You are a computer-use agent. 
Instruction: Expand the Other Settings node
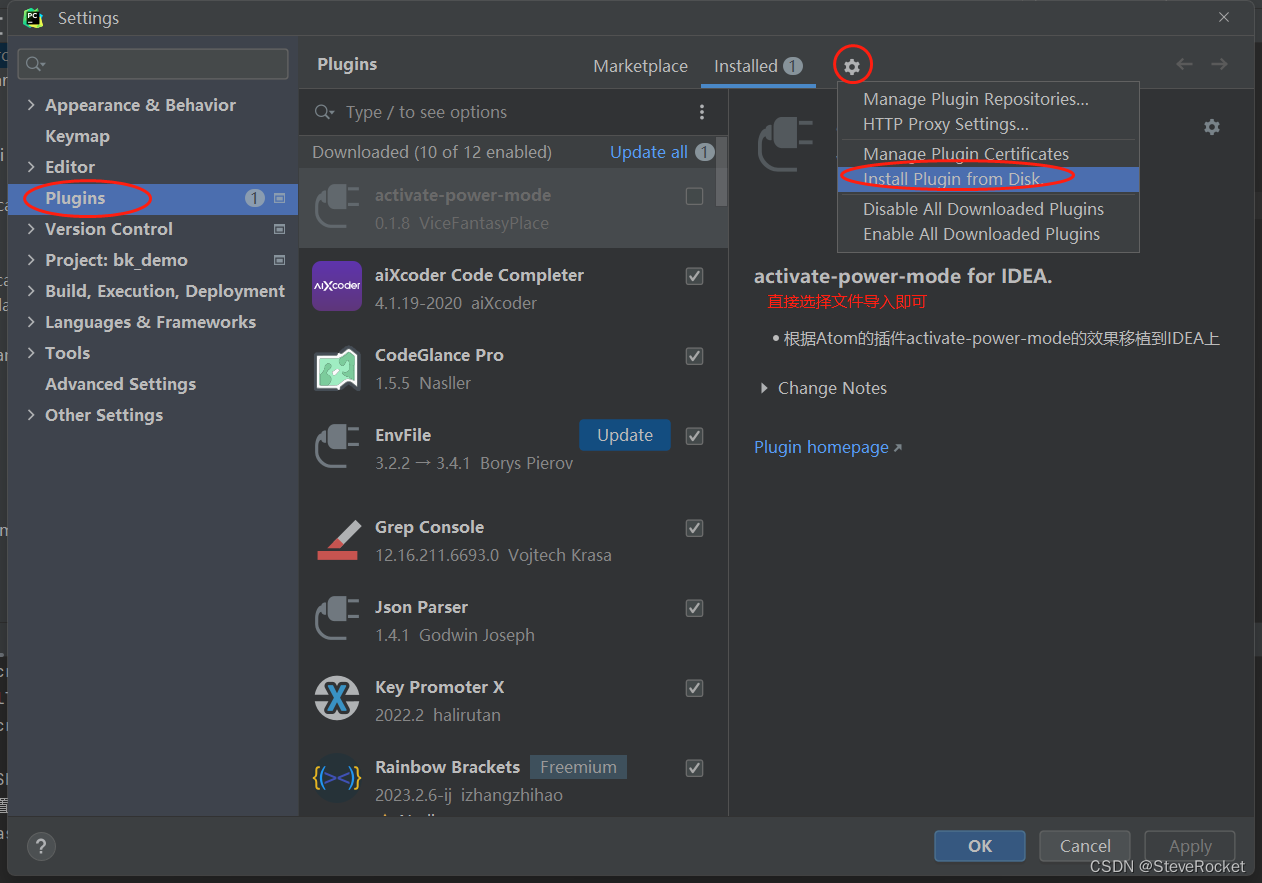[x=31, y=415]
